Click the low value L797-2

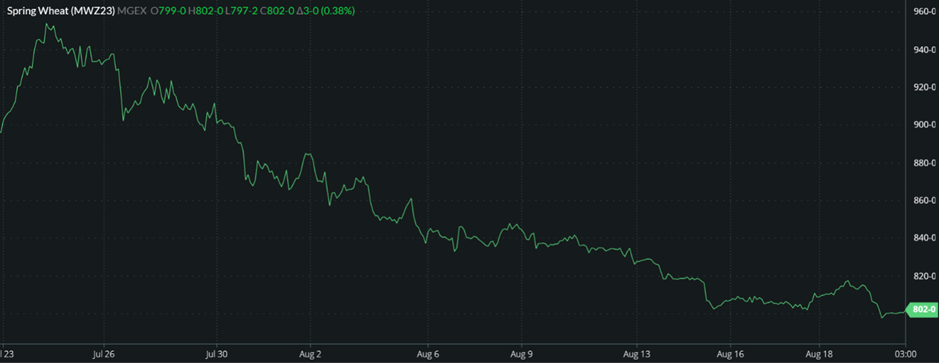click(241, 11)
